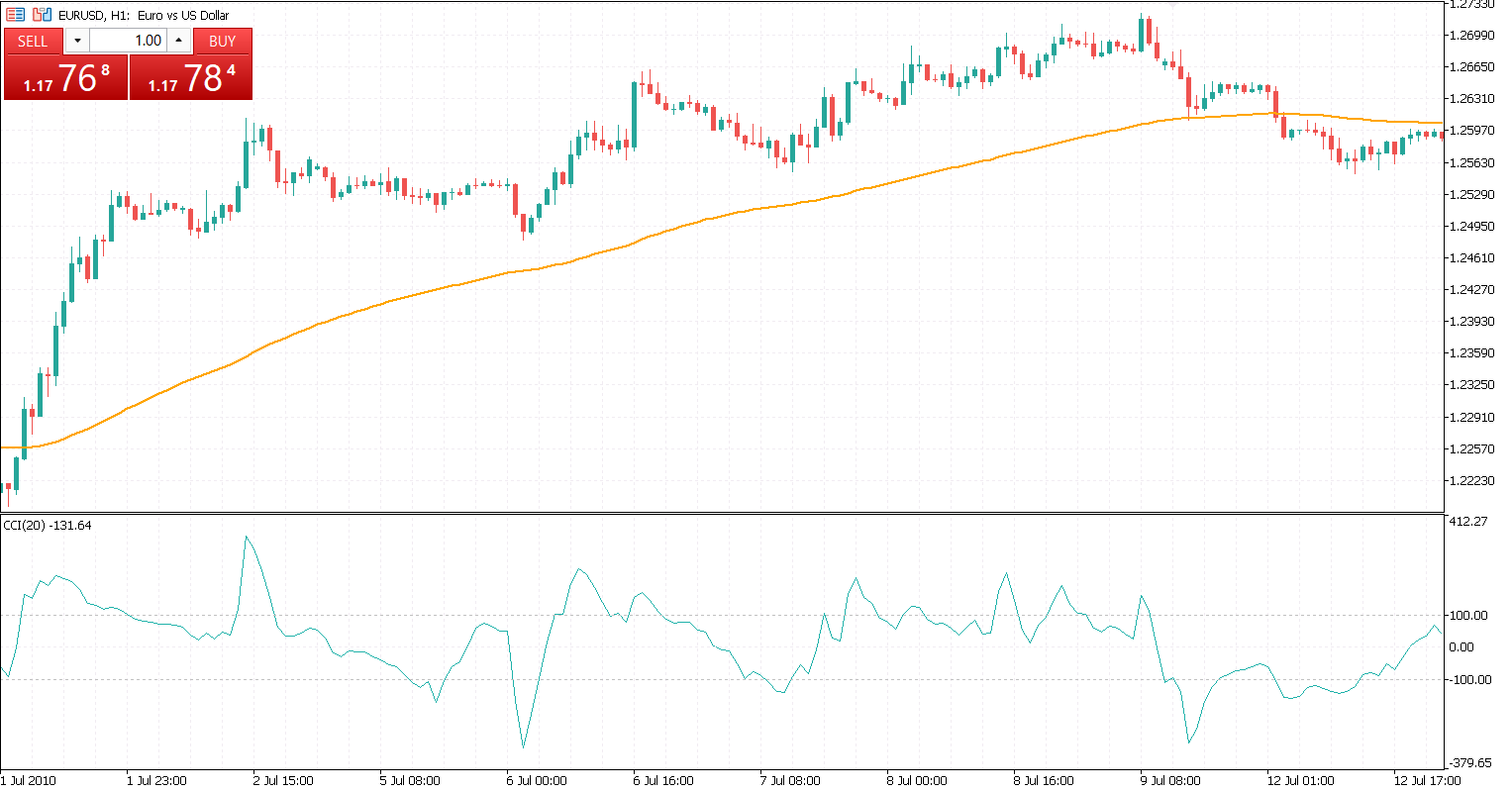Click the '8 Jul 00:00' time label
Screen dimensions: 1512x792
[917, 780]
